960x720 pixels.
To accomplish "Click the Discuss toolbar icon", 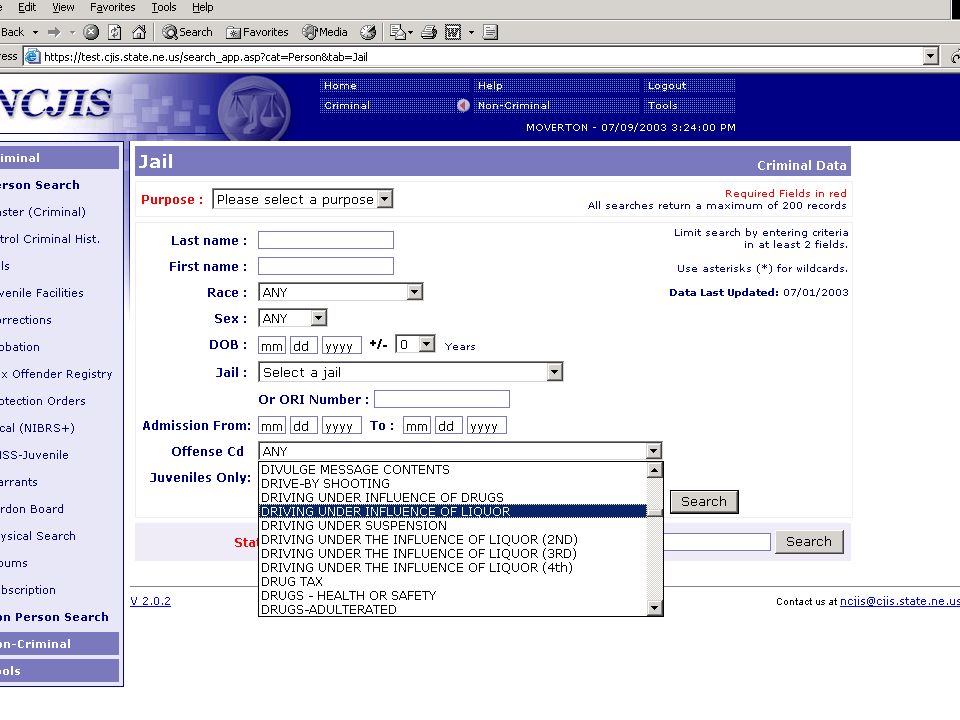I will (x=490, y=32).
